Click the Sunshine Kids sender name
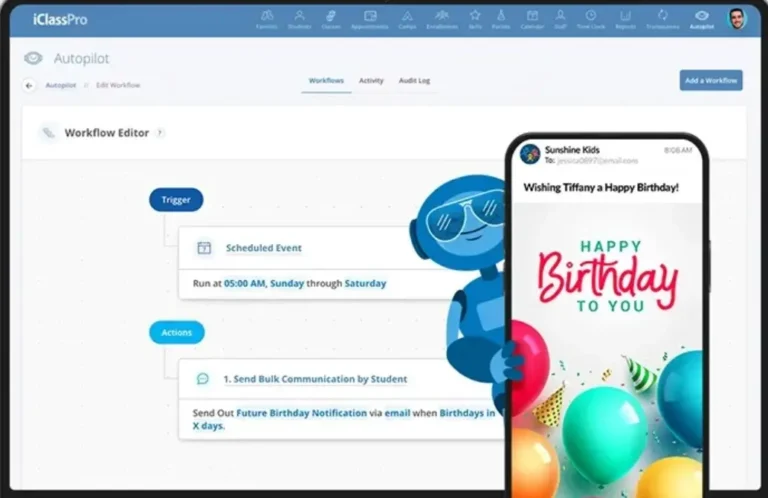The width and height of the screenshot is (768, 498). pos(572,150)
